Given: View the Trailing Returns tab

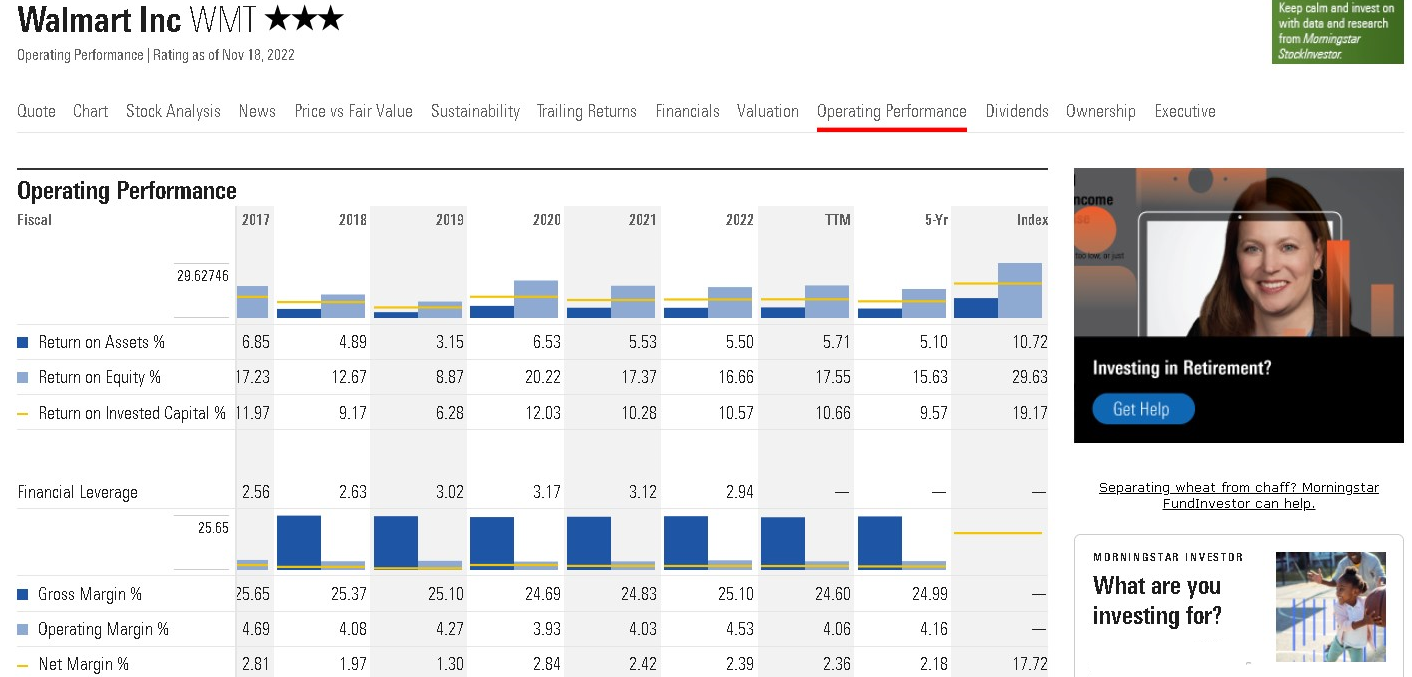Looking at the screenshot, I should [586, 111].
